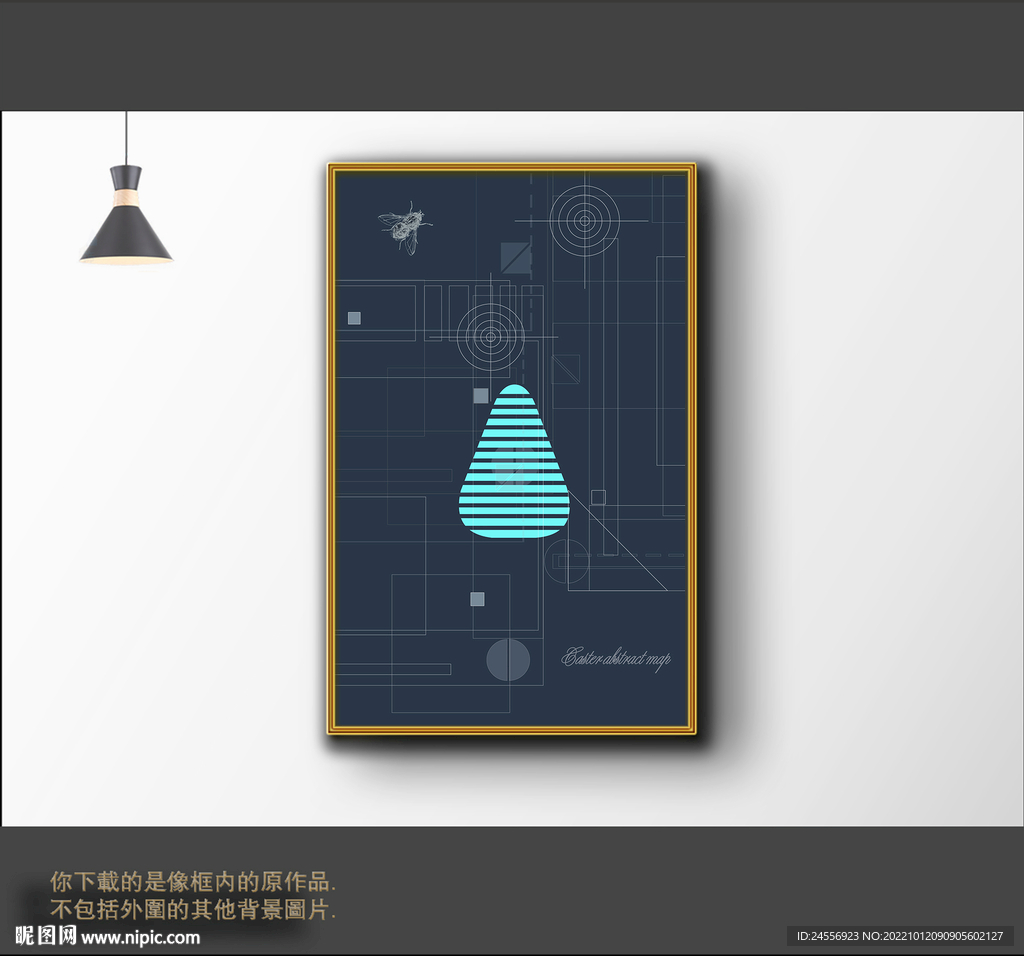
Task: Select the gold picture frame border
Action: click(332, 450)
